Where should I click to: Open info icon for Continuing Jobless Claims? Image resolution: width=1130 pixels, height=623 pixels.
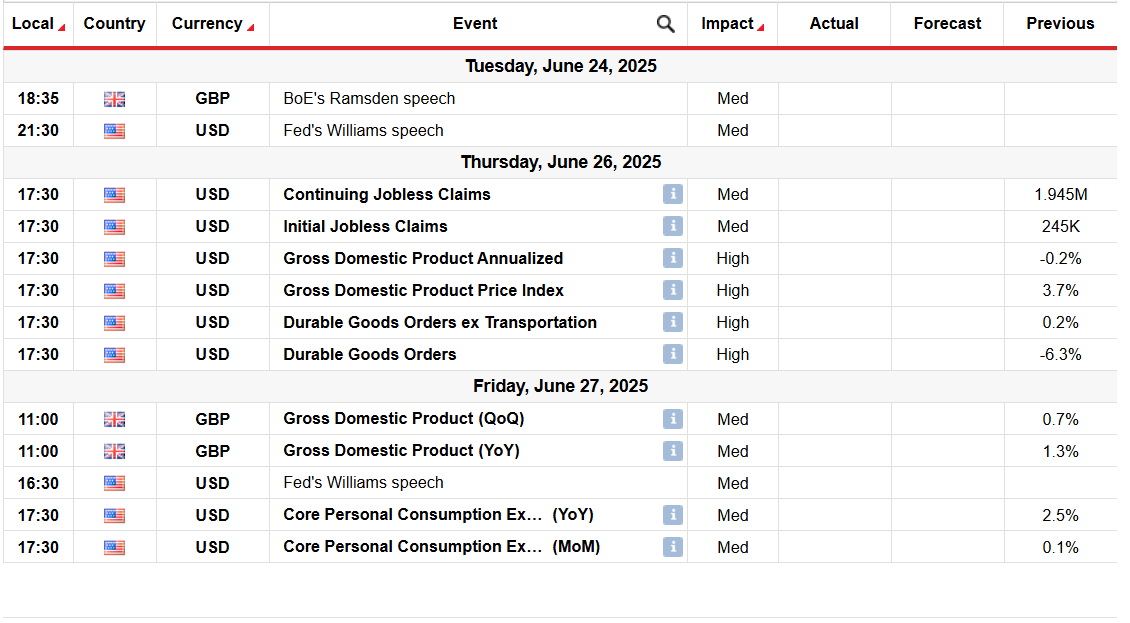point(672,195)
